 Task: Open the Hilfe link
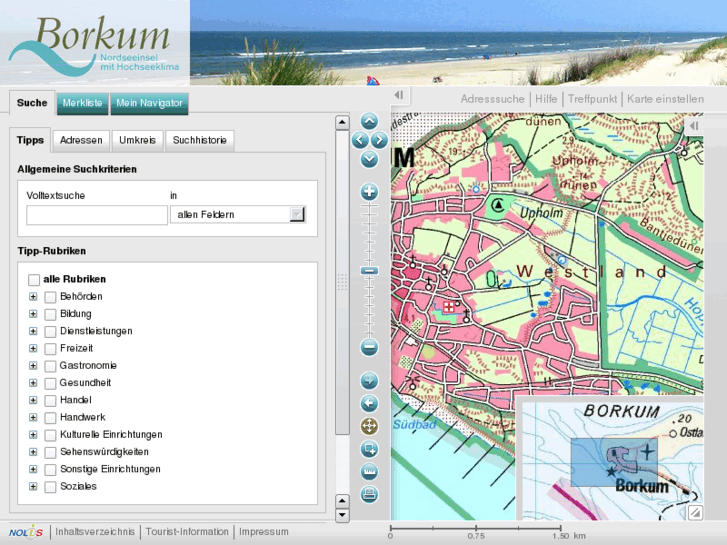(546, 99)
